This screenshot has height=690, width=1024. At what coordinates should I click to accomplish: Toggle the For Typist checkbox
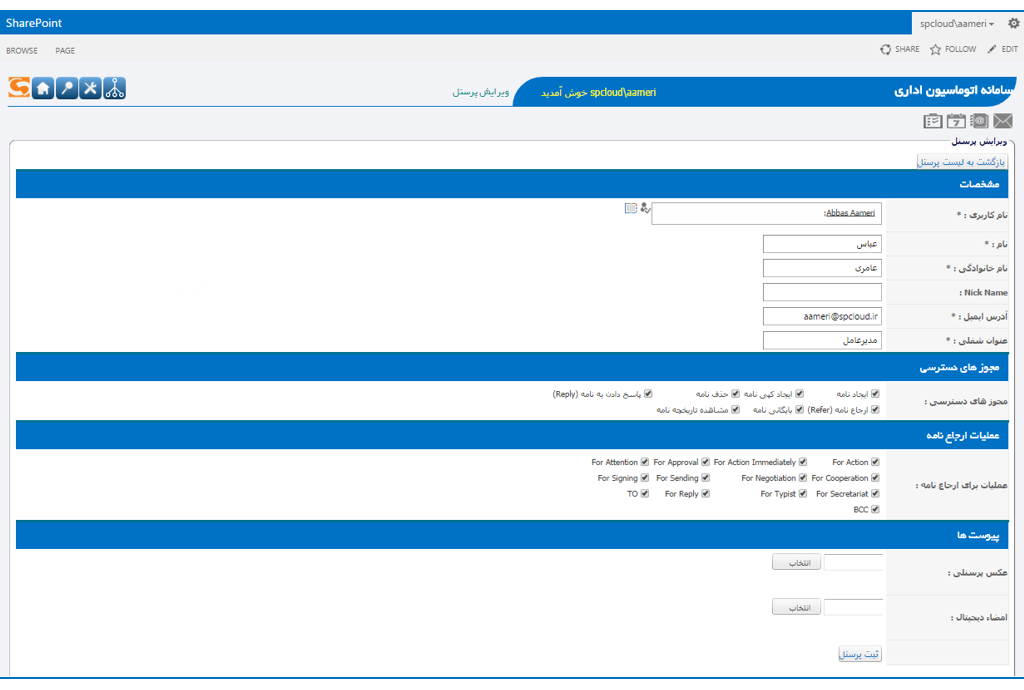pos(802,494)
